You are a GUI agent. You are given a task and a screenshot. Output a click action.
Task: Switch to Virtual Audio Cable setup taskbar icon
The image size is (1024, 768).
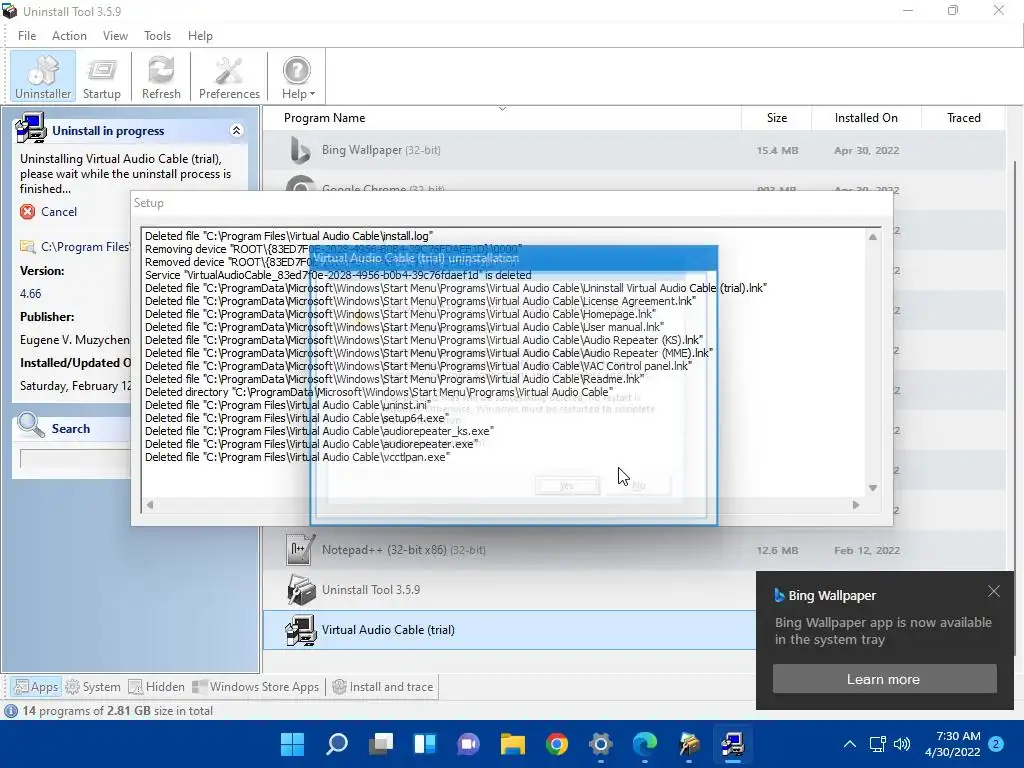coord(733,744)
